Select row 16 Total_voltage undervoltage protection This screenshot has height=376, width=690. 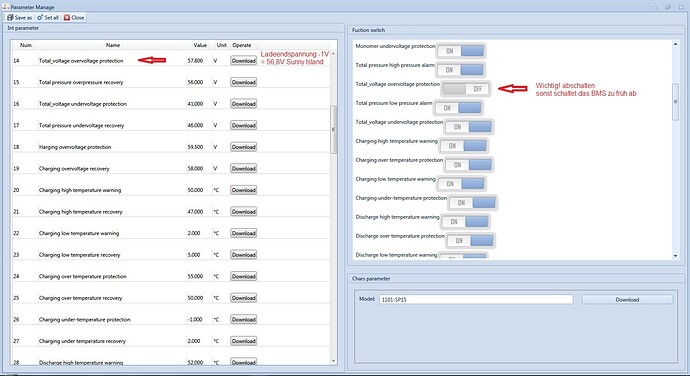[171, 104]
